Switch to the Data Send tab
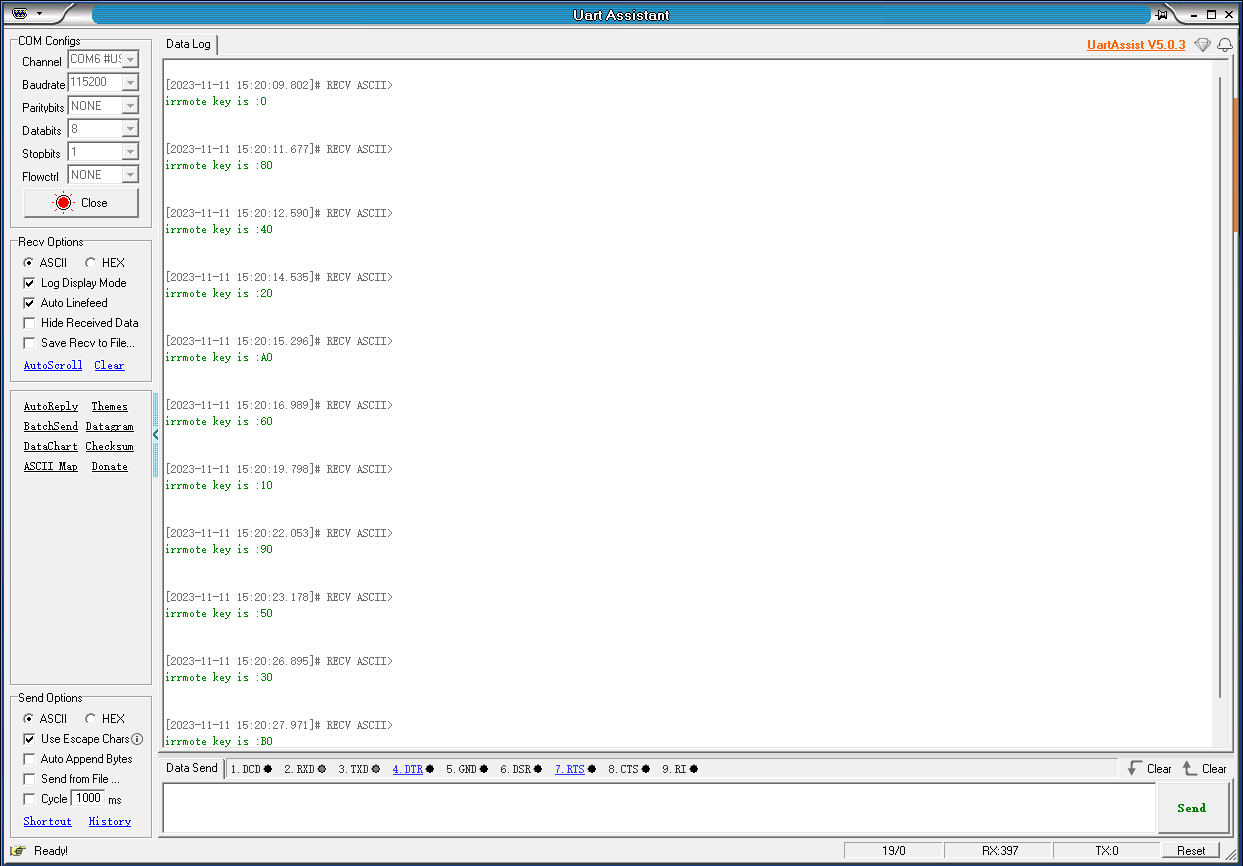The image size is (1243, 866). coord(191,768)
